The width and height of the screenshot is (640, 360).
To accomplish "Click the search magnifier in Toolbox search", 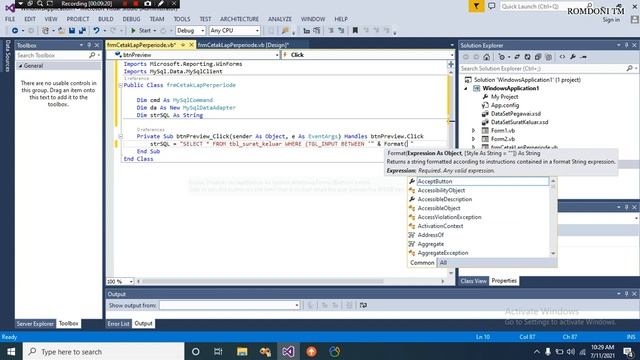I will tap(92, 55).
